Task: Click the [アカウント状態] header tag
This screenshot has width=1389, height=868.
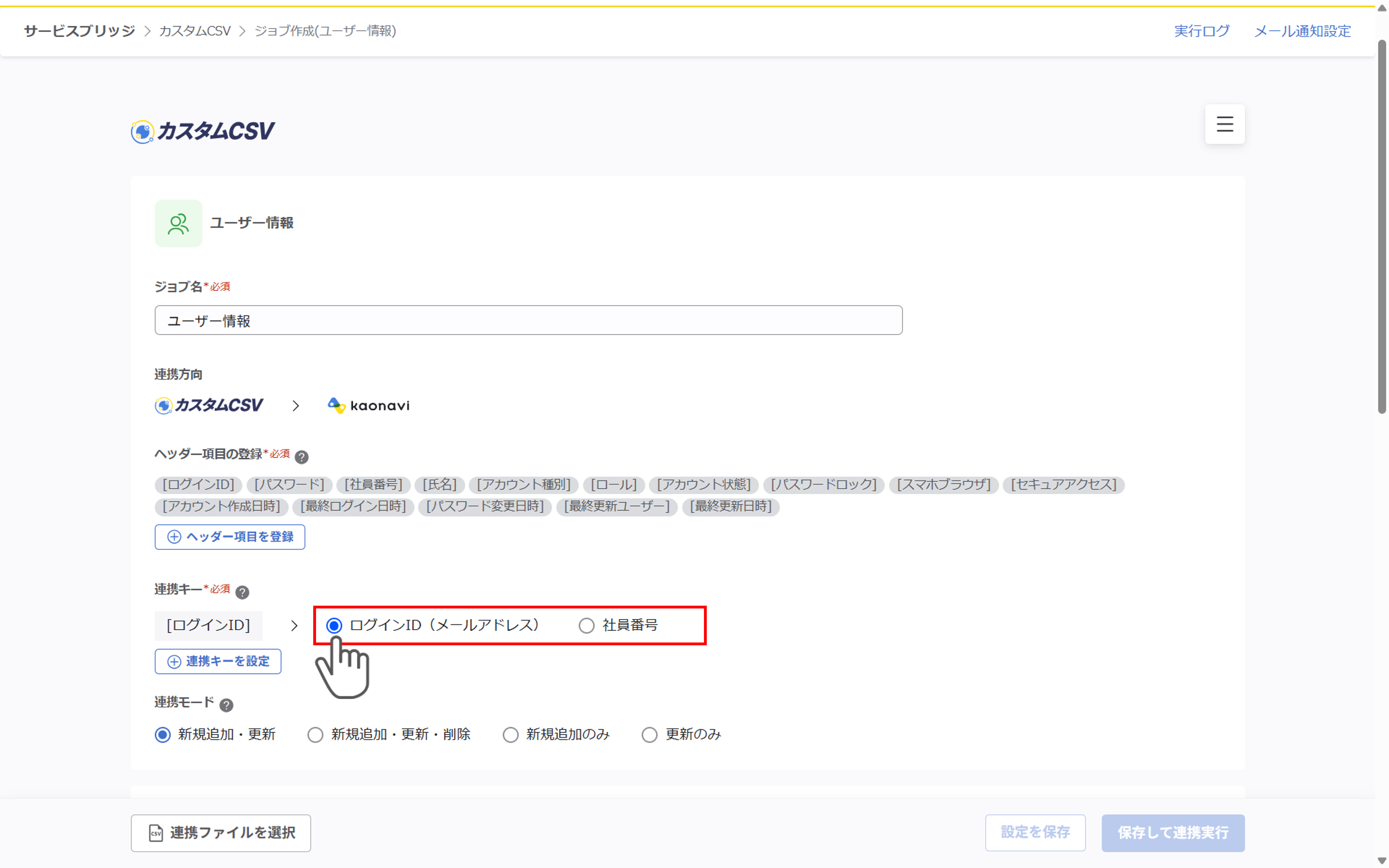Action: (x=704, y=485)
